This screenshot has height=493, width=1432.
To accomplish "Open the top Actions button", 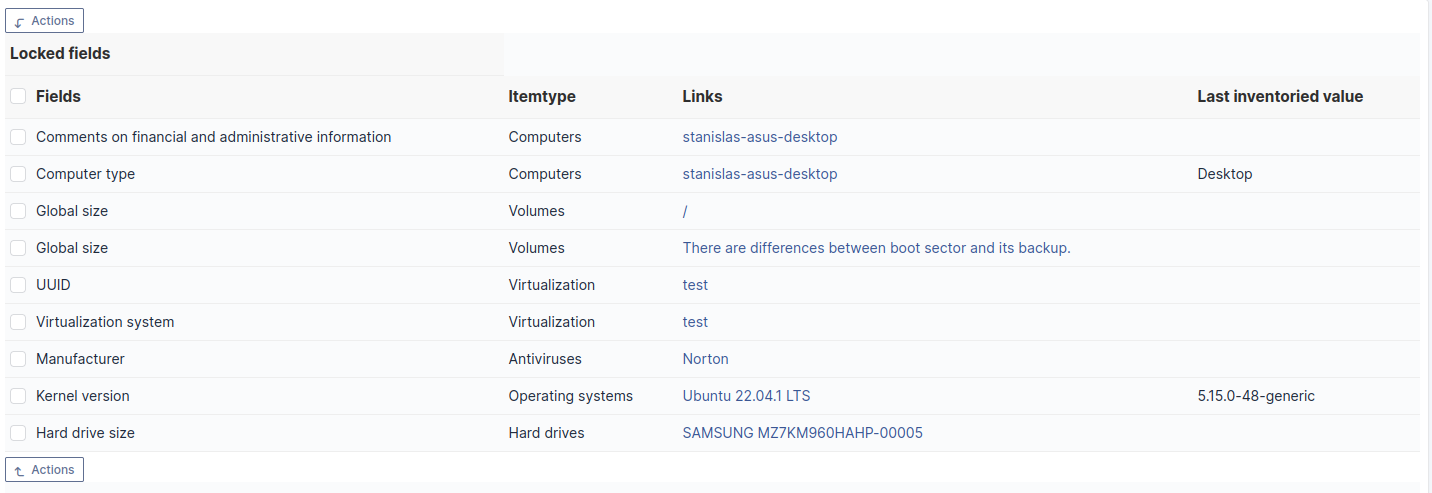I will click(44, 20).
